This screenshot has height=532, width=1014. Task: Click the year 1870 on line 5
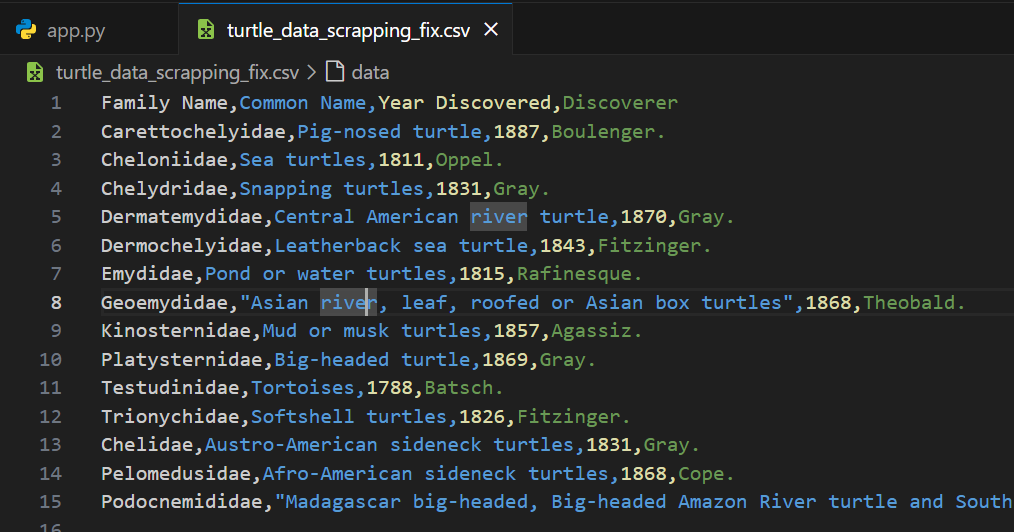click(x=643, y=217)
